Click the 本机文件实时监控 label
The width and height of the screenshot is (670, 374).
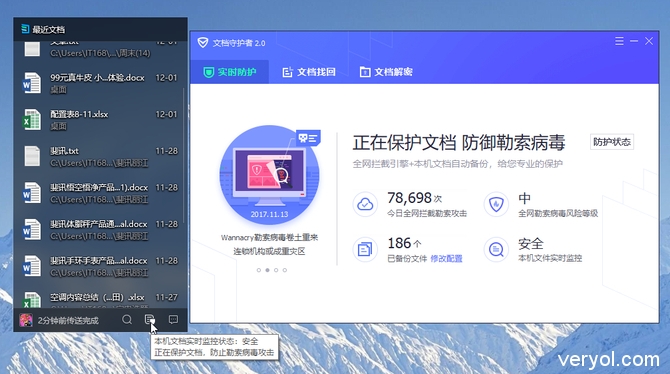coord(550,258)
